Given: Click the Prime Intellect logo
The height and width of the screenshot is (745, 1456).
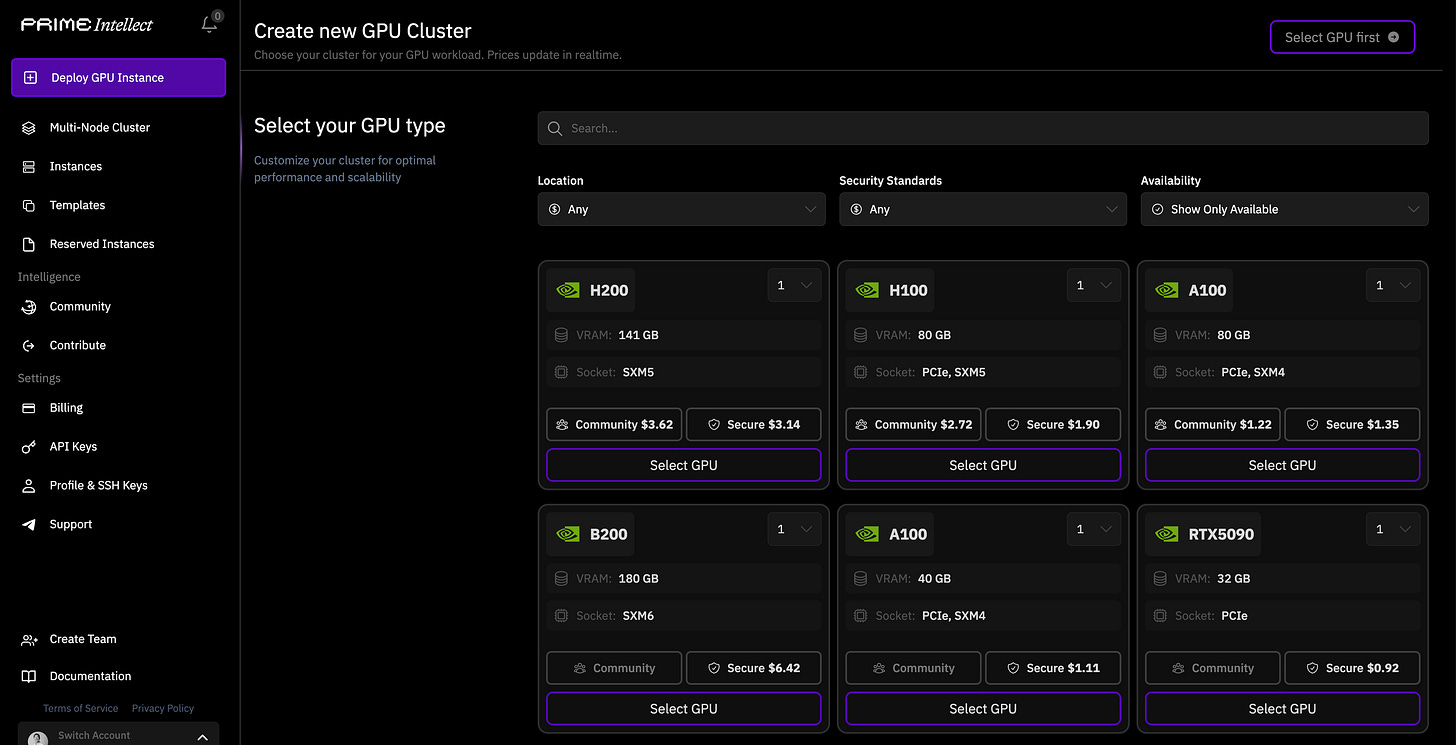Looking at the screenshot, I should coord(87,24).
